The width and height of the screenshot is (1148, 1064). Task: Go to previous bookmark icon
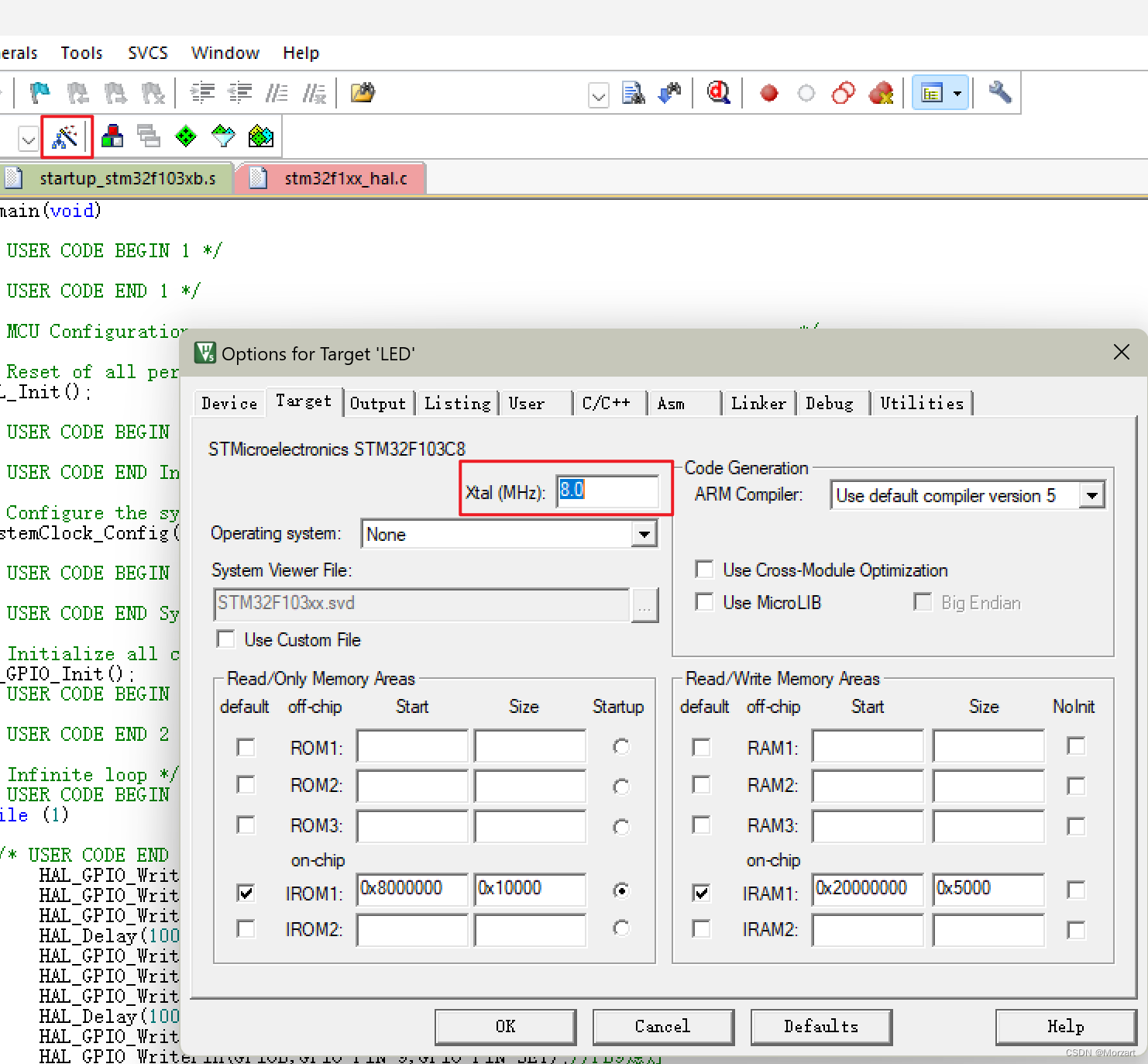point(77,93)
